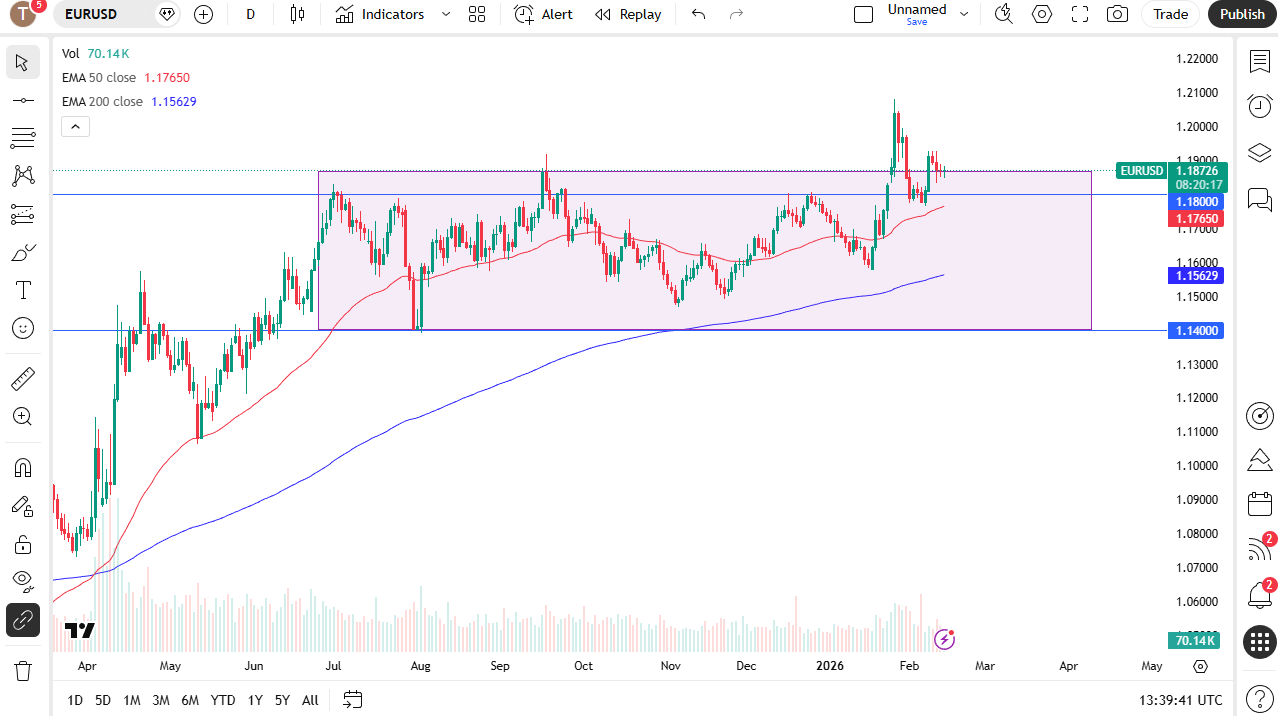Select the 3M date range
Screen dimensions: 1278x716
pyautogui.click(x=161, y=700)
